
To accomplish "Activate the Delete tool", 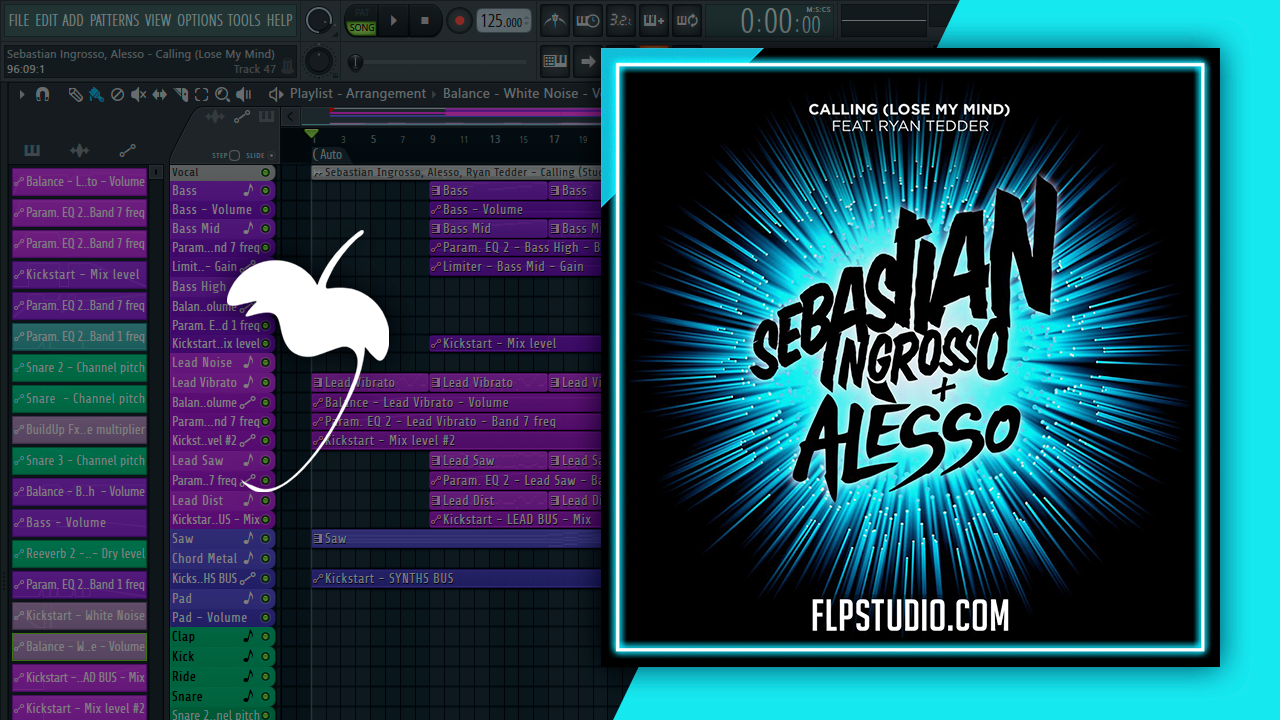I will click(x=118, y=93).
